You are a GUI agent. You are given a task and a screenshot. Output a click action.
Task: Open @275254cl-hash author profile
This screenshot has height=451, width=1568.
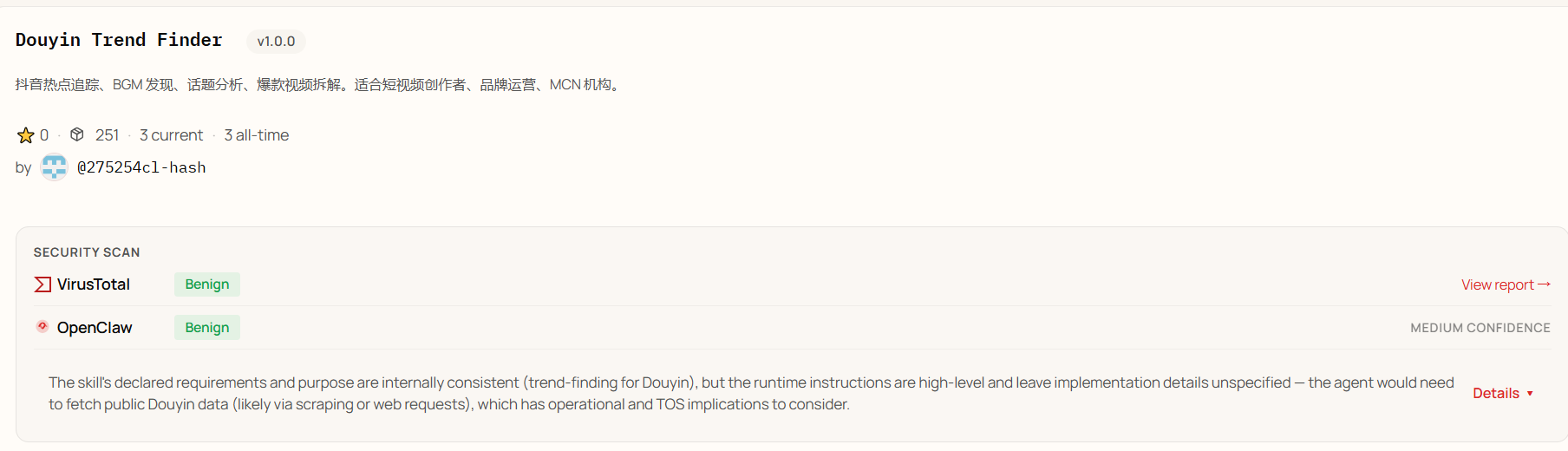coord(141,167)
